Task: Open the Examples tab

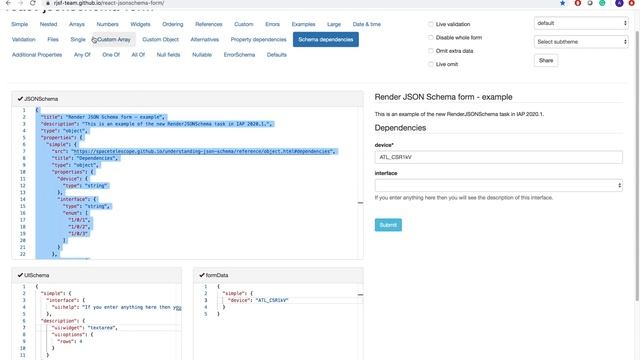Action: point(303,24)
